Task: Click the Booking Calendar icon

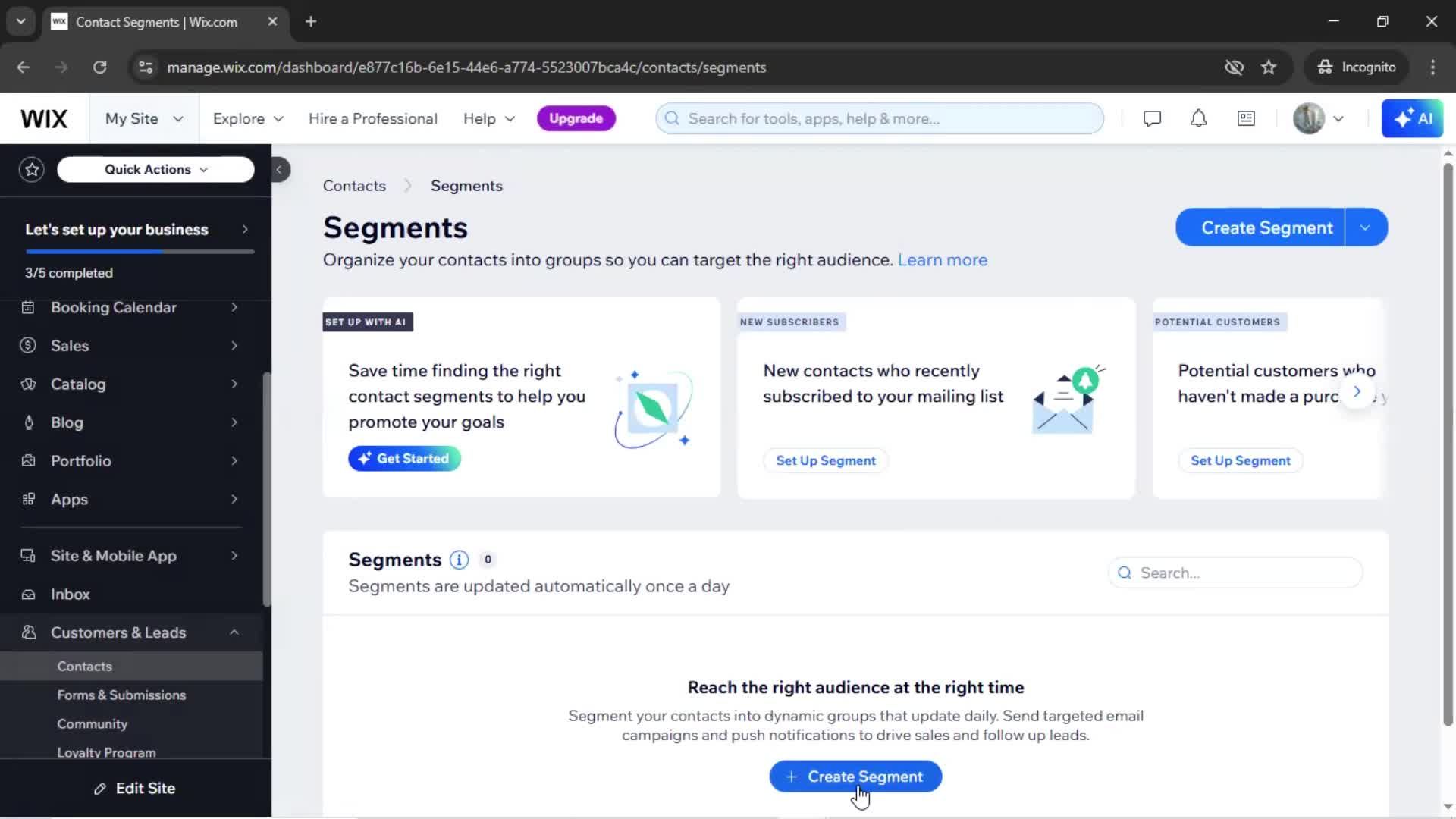Action: point(28,308)
